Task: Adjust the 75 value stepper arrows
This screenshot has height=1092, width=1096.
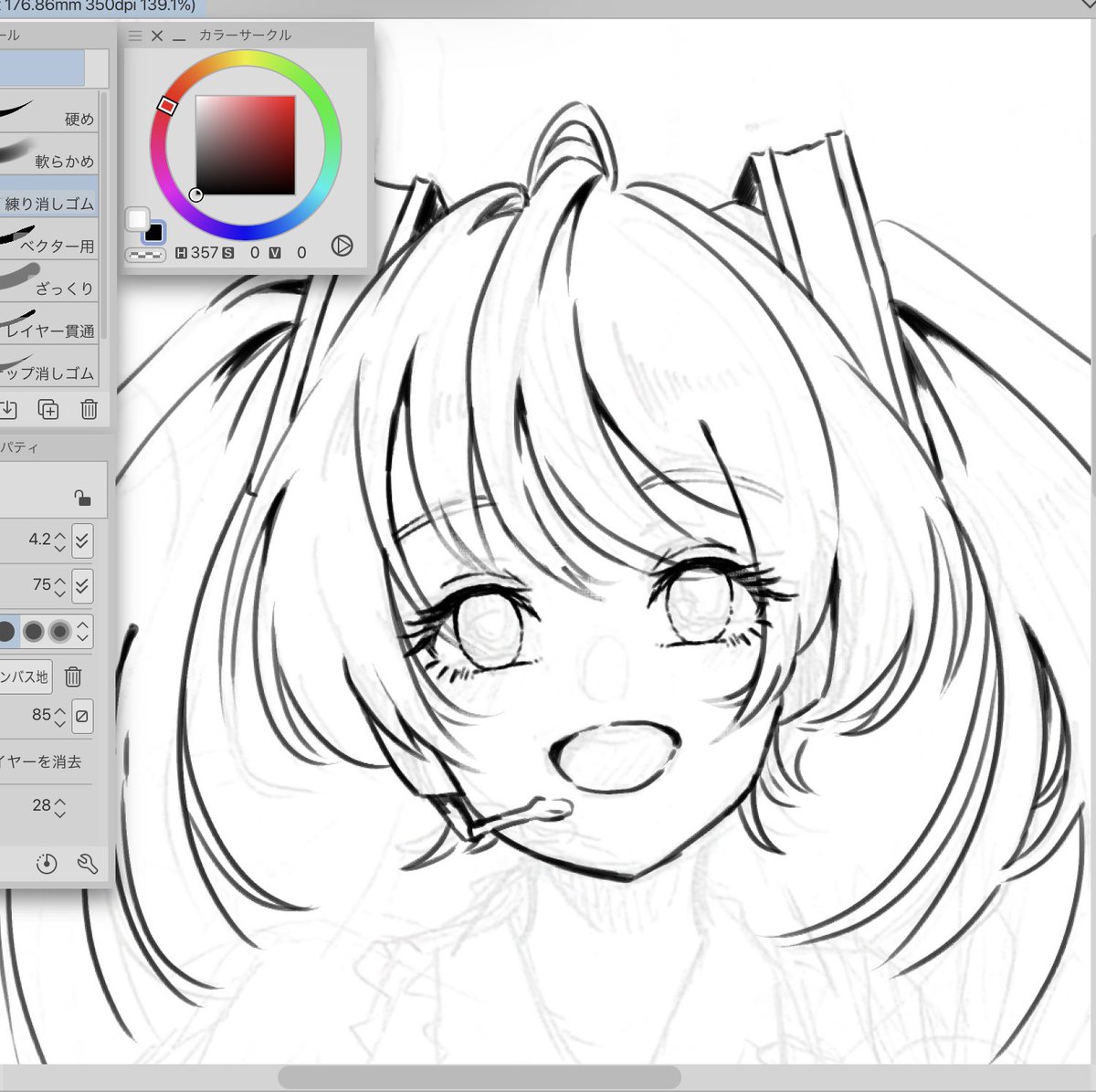Action: coord(60,585)
